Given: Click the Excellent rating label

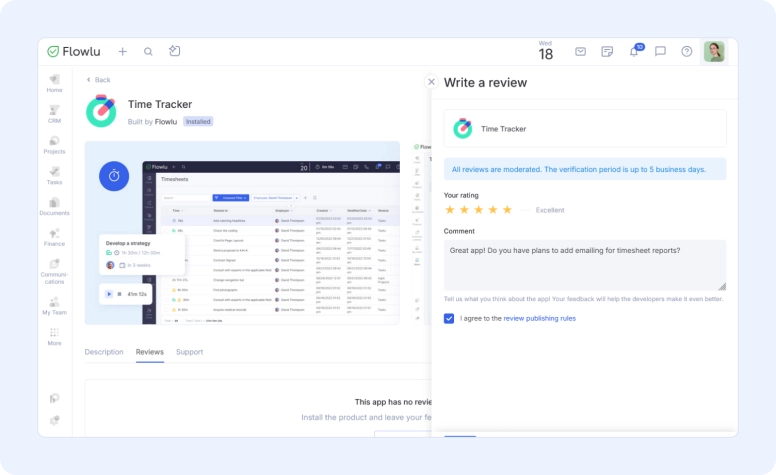Looking at the screenshot, I should click(550, 210).
